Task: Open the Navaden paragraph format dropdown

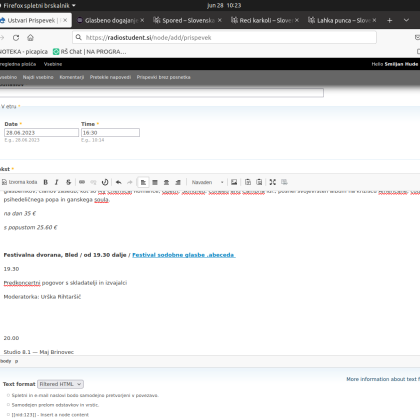Action: pyautogui.click(x=207, y=182)
